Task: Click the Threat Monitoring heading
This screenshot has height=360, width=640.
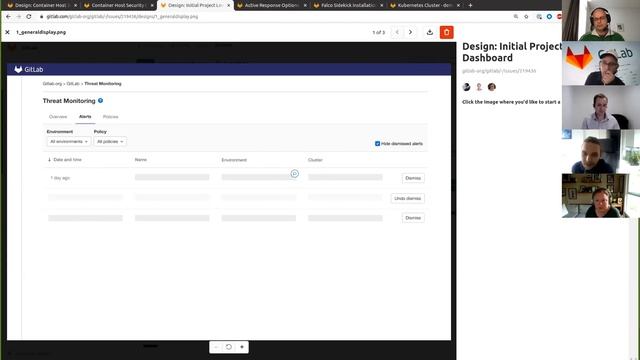Action: pyautogui.click(x=69, y=101)
